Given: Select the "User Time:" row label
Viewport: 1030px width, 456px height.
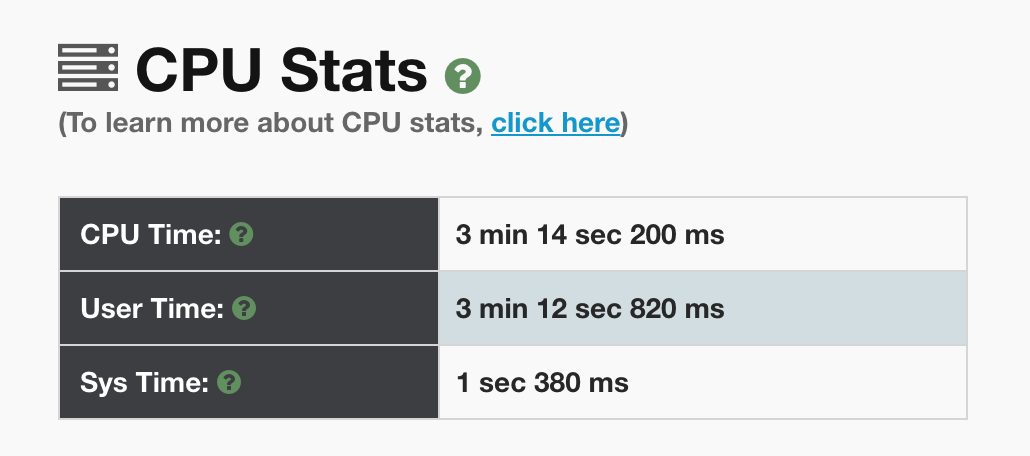Looking at the screenshot, I should pyautogui.click(x=151, y=309).
